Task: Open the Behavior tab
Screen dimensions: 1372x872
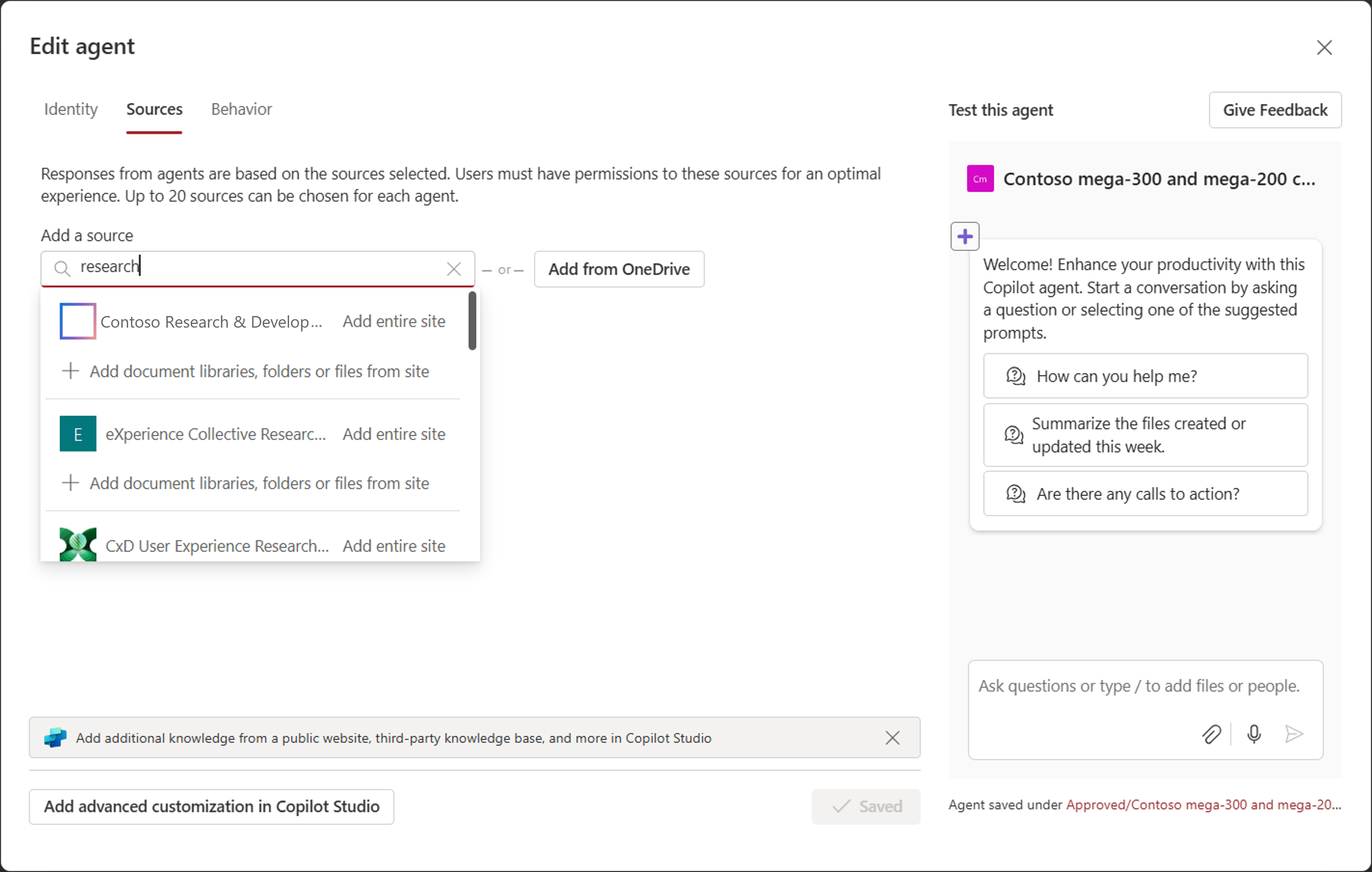Action: [241, 110]
